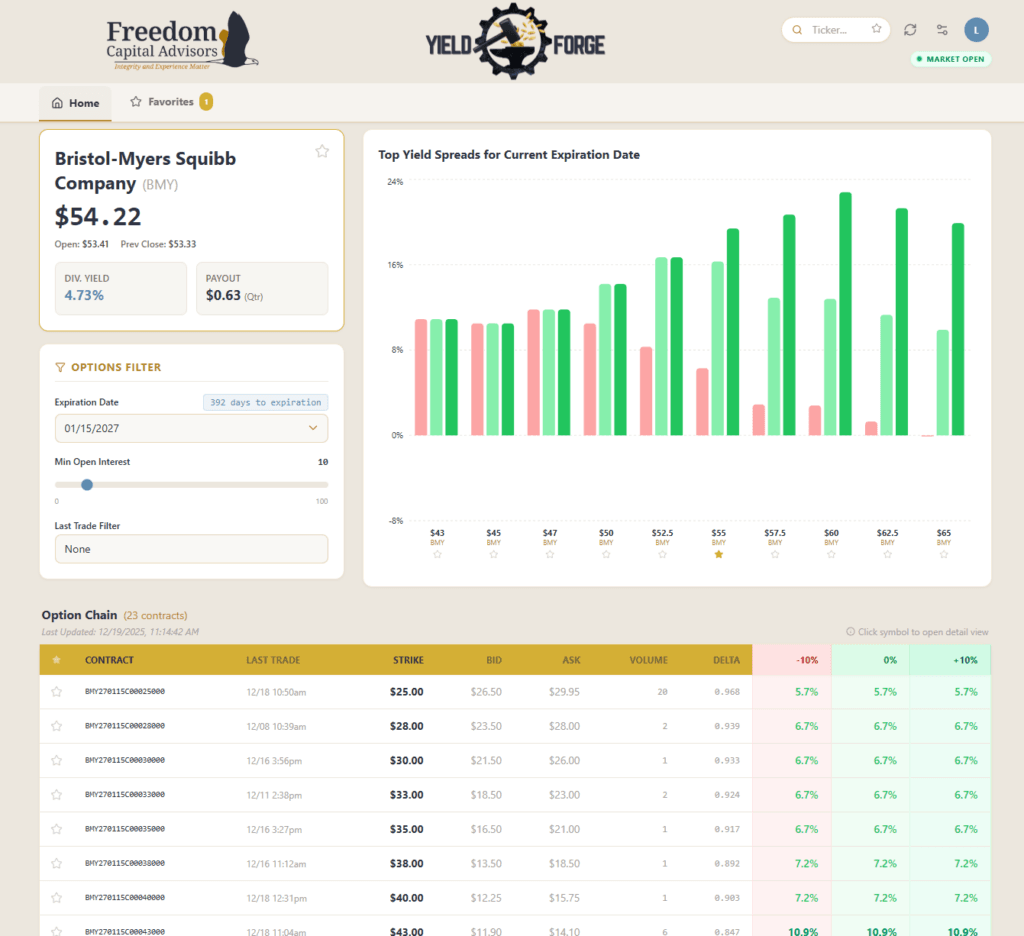Open the user profile avatar

click(976, 30)
